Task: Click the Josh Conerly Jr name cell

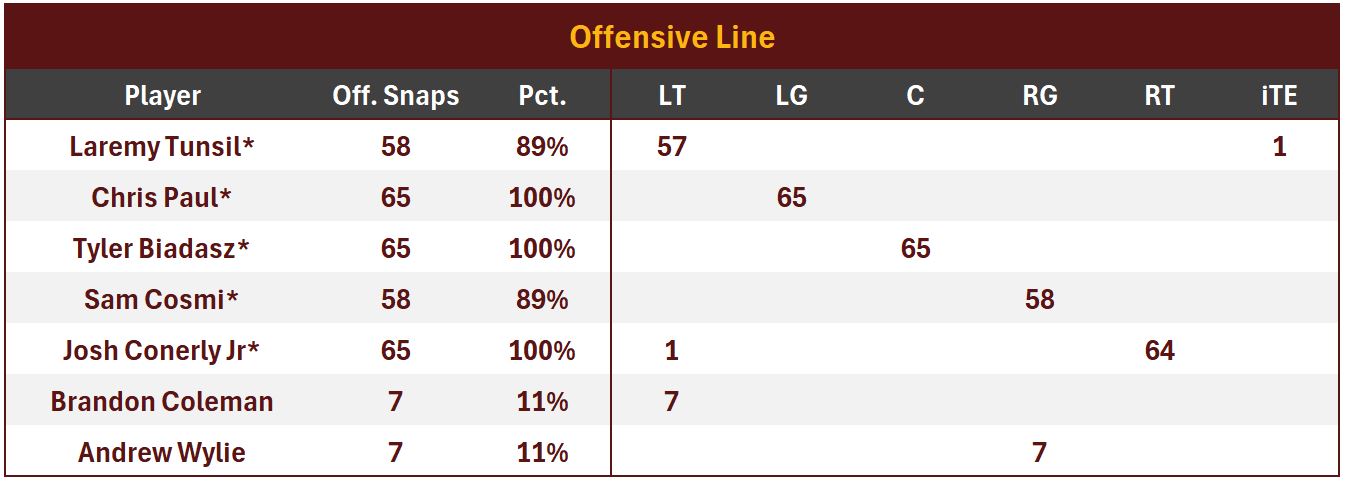Action: [x=162, y=351]
